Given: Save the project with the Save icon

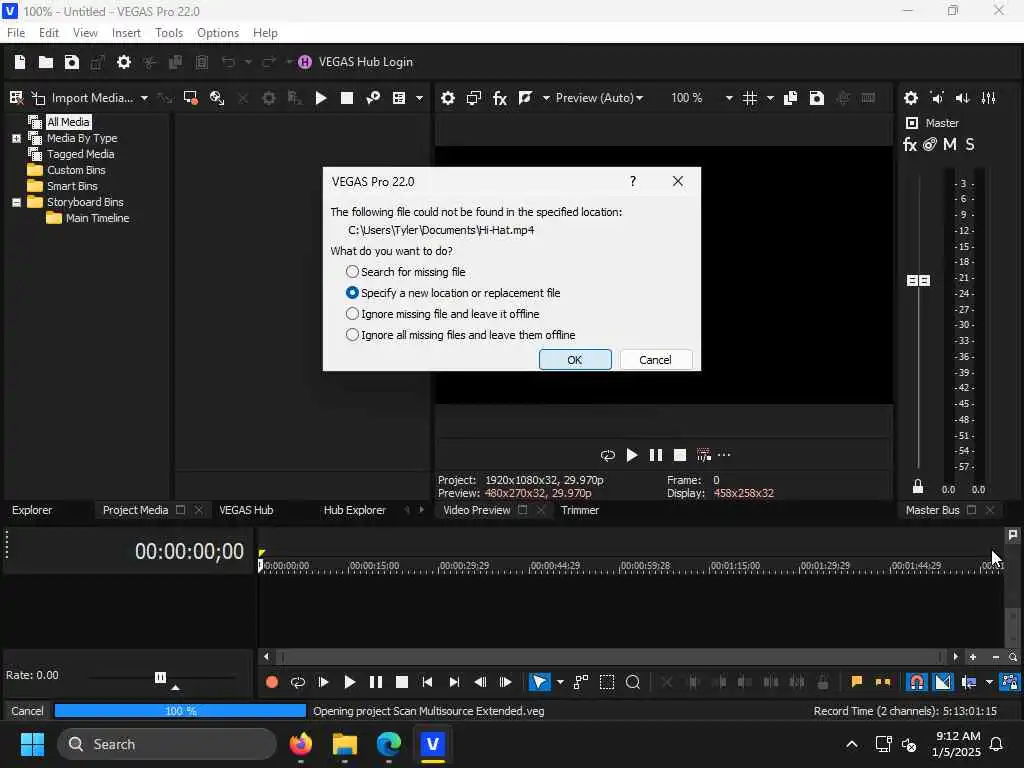Looking at the screenshot, I should tap(72, 62).
